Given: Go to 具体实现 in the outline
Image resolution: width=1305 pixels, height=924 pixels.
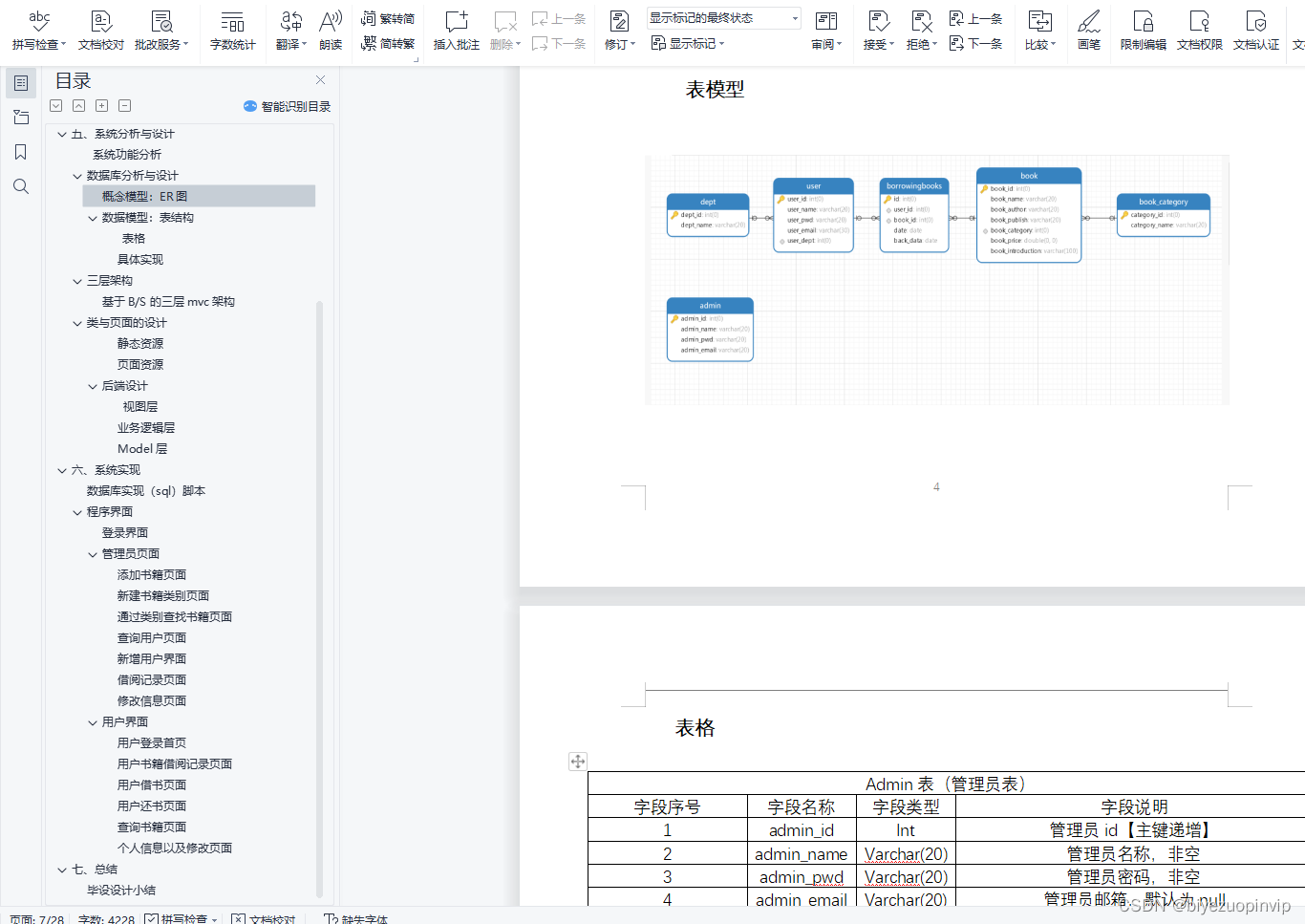Looking at the screenshot, I should pyautogui.click(x=140, y=260).
